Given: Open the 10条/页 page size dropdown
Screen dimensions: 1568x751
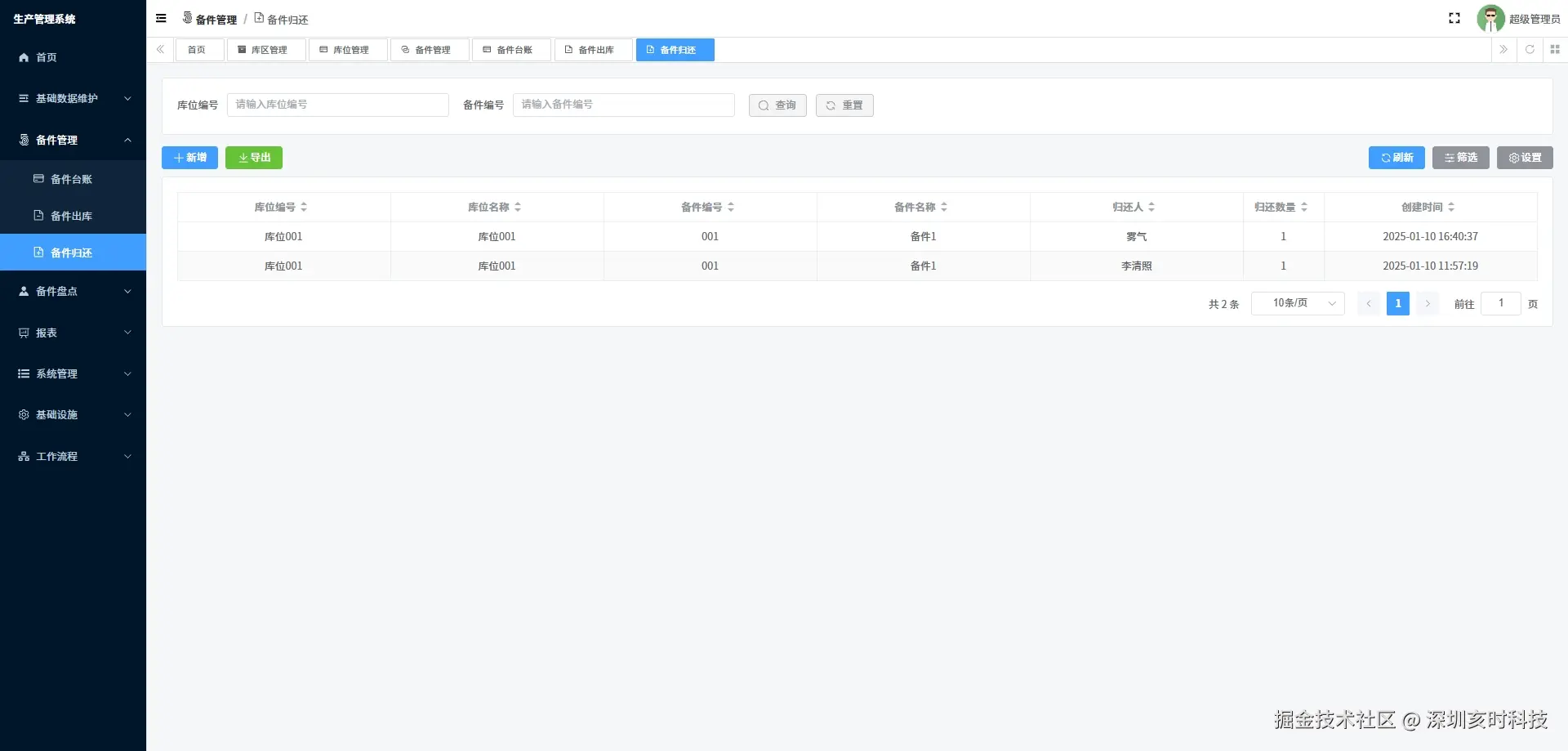Looking at the screenshot, I should click(x=1298, y=303).
